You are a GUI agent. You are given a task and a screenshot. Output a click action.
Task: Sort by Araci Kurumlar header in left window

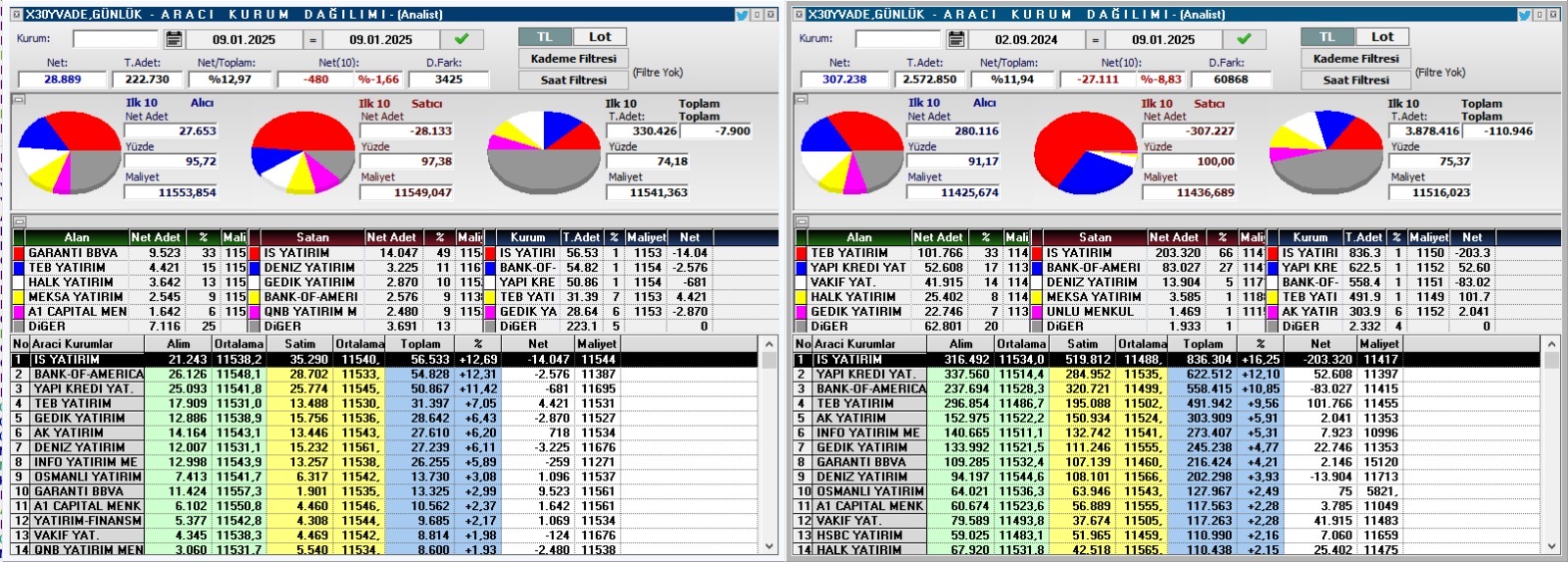(x=87, y=344)
